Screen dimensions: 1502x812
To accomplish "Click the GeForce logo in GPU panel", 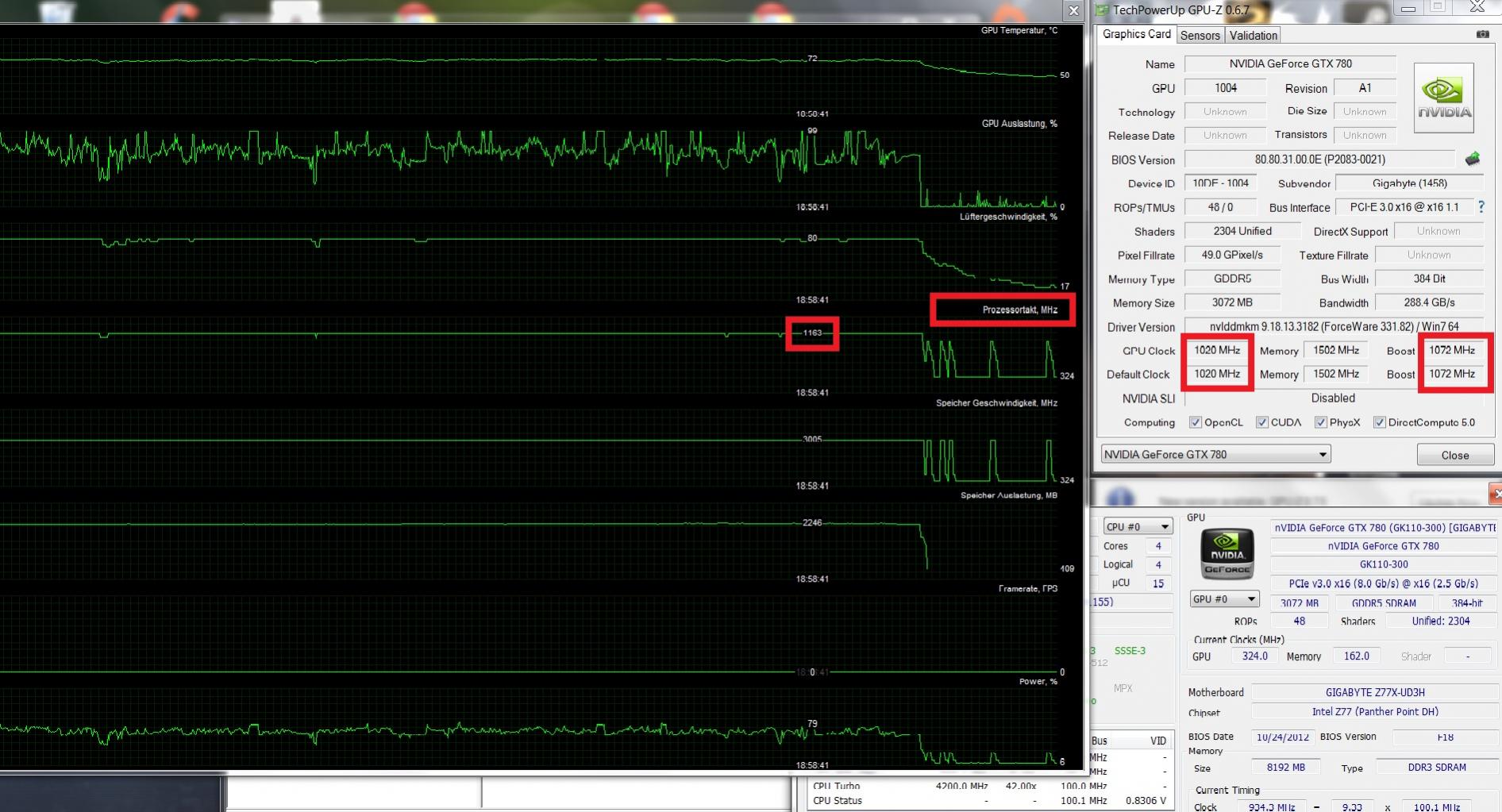I will pos(1227,553).
